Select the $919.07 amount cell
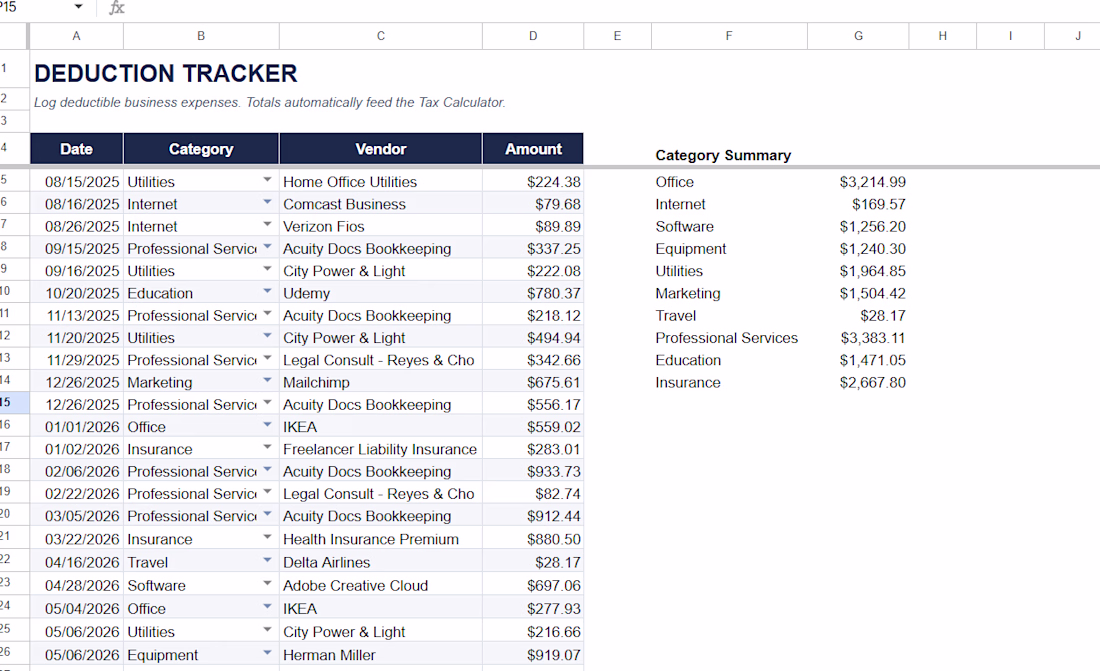 point(533,655)
